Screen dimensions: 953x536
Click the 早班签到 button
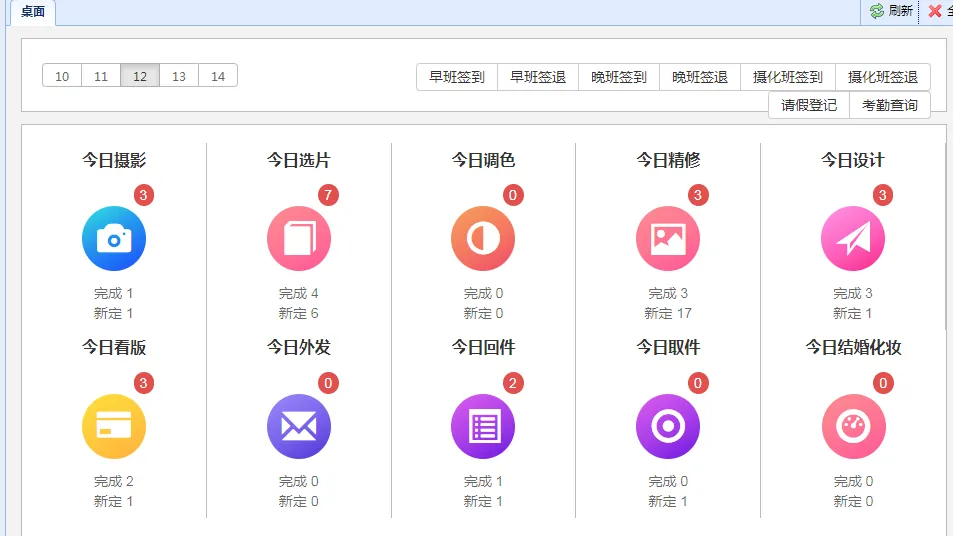tap(457, 77)
